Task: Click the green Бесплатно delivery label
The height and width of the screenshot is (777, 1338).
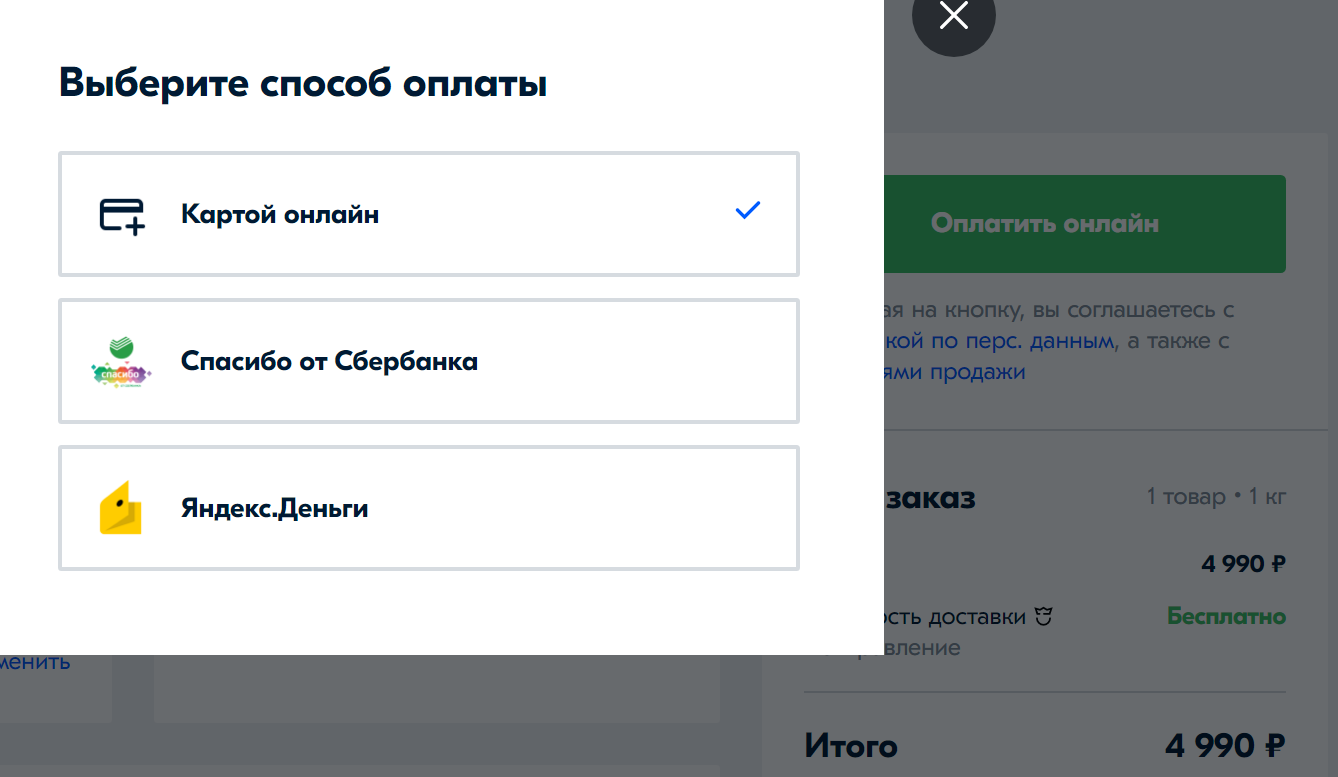Action: point(1226,616)
